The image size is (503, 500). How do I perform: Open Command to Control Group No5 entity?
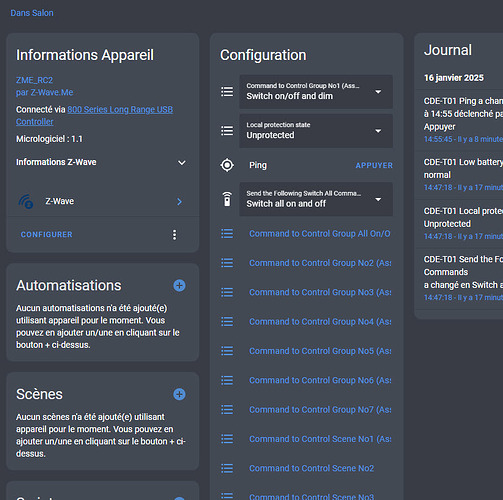pos(320,351)
